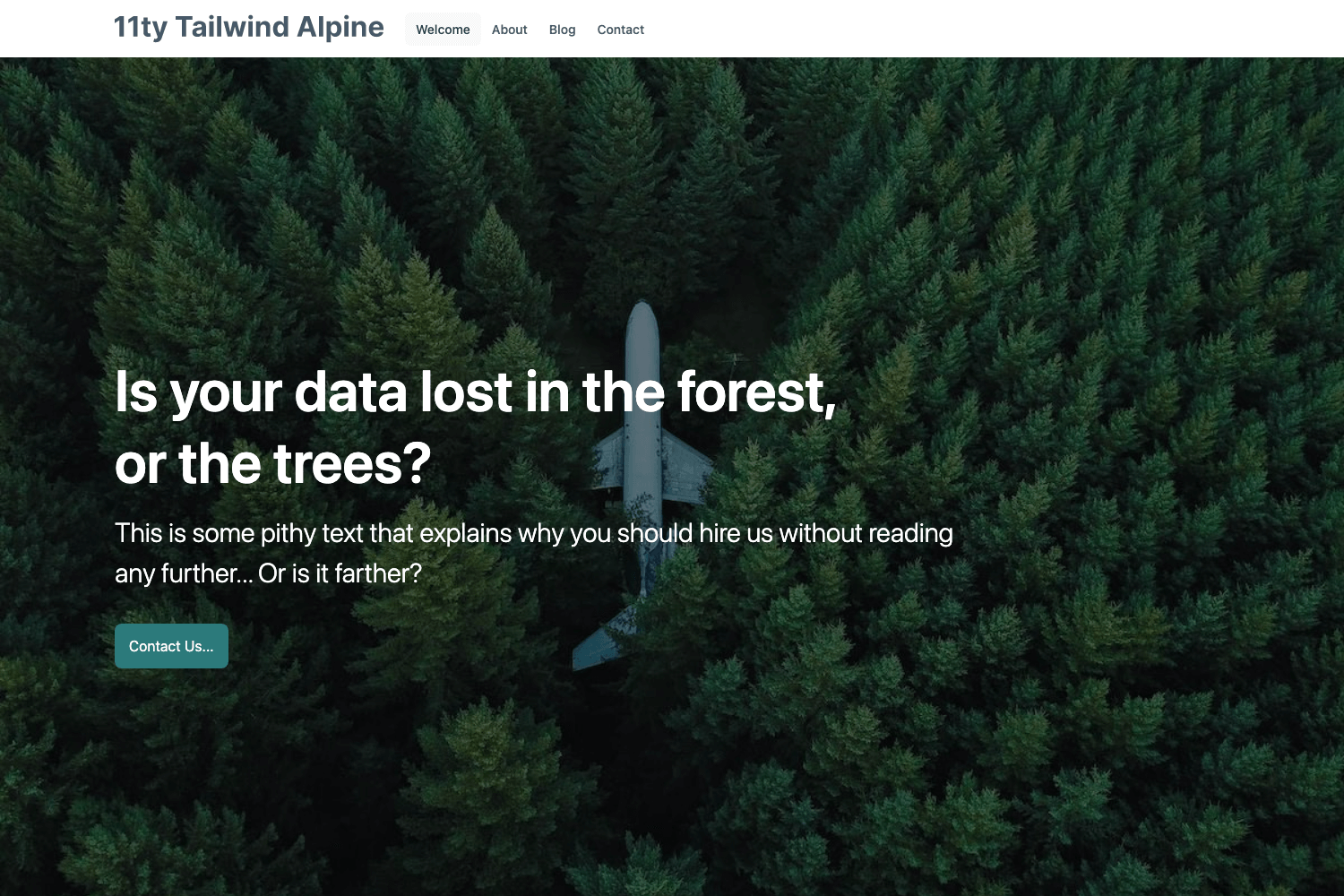The image size is (1344, 896).
Task: Click the "or the trees?" headline line
Action: coord(272,464)
